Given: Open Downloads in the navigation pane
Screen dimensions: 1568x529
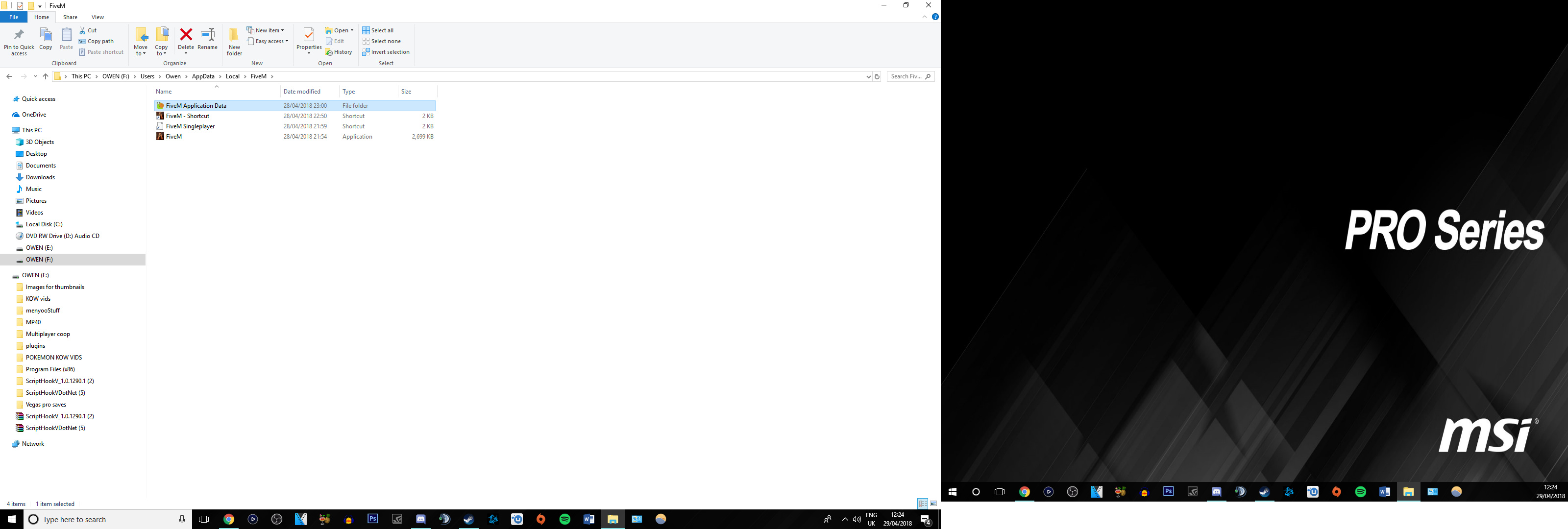Looking at the screenshot, I should click(x=40, y=178).
